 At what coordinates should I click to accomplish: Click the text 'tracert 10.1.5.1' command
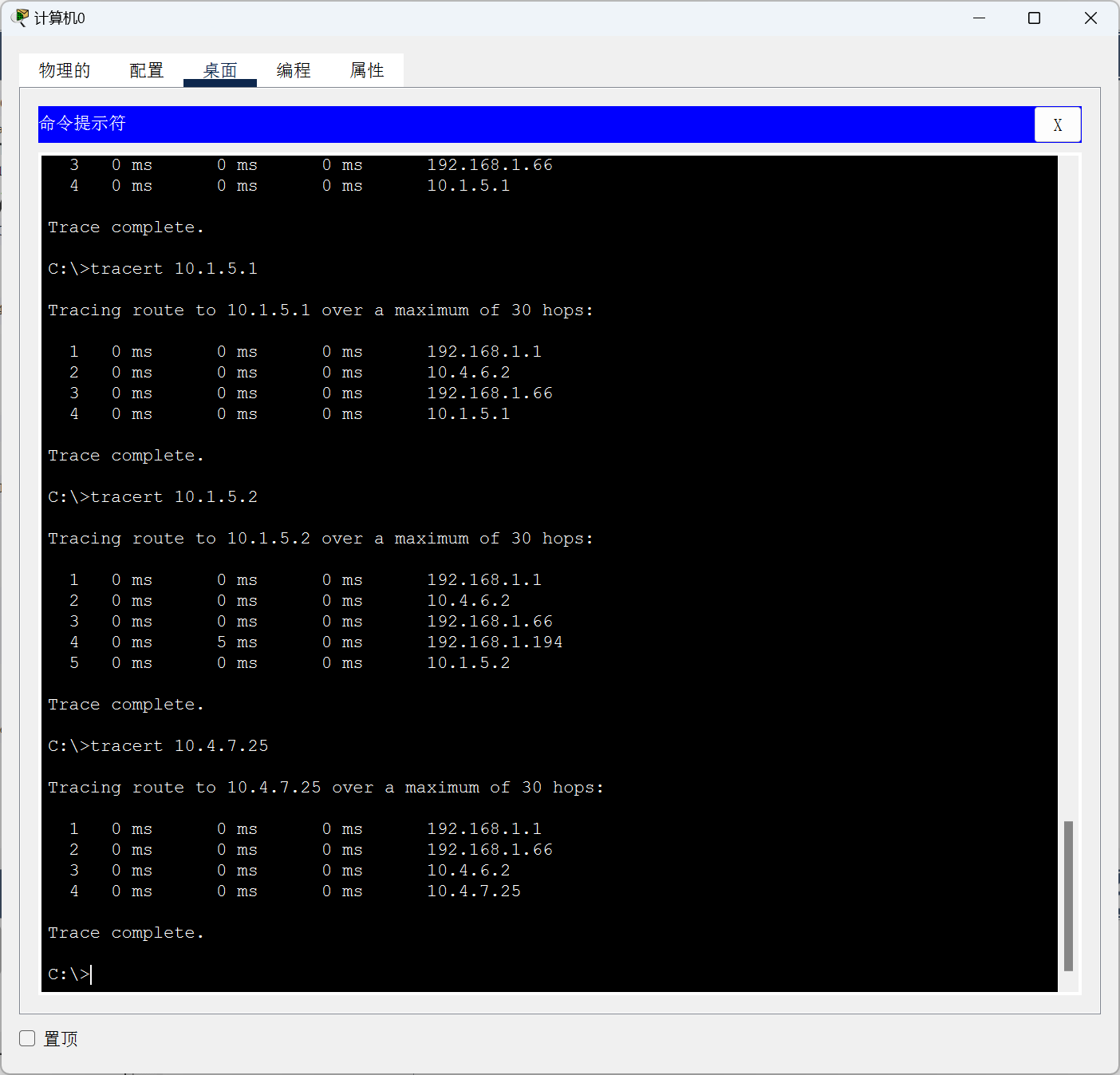pyautogui.click(x=174, y=269)
